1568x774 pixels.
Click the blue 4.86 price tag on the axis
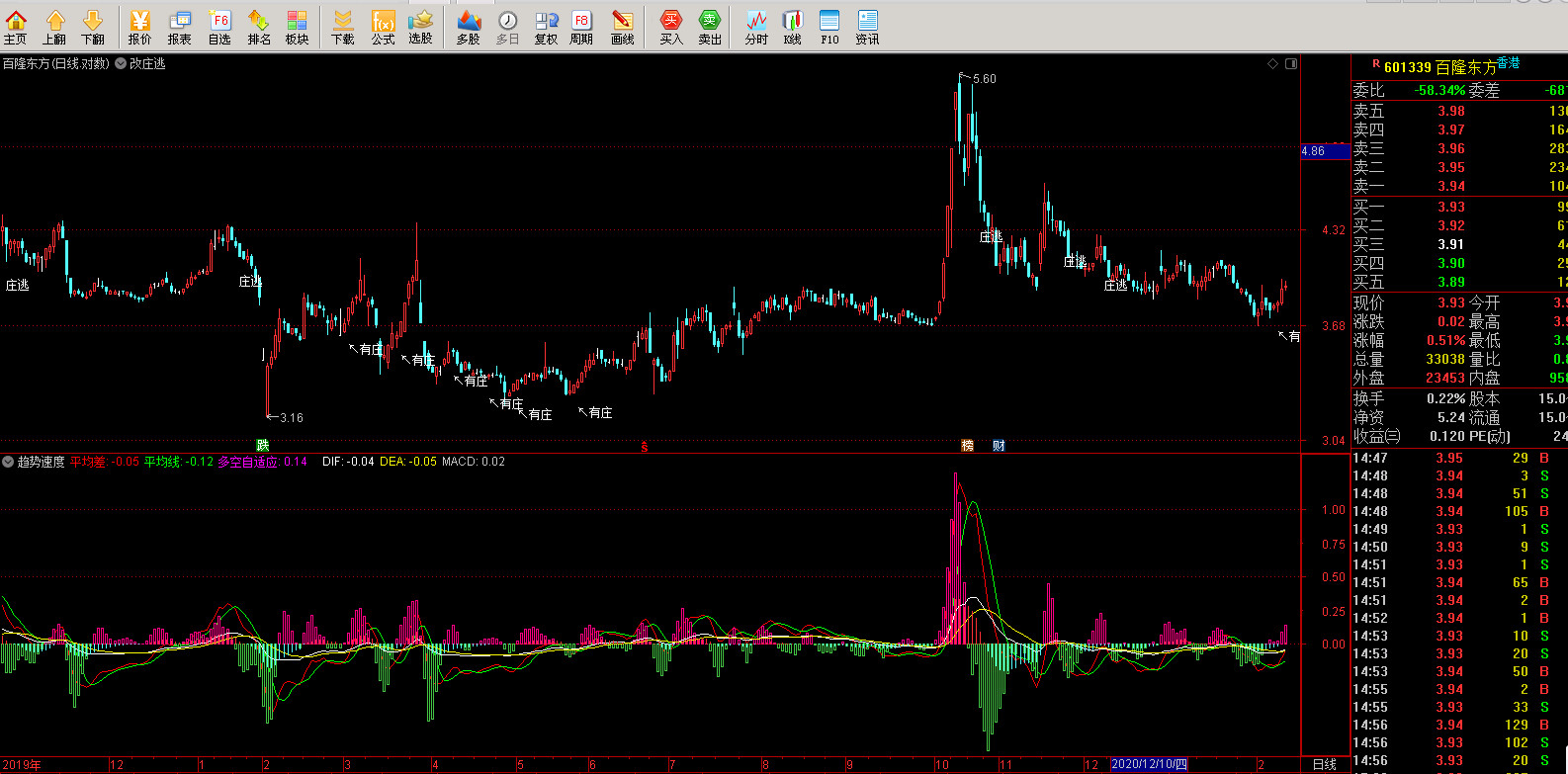pyautogui.click(x=1325, y=151)
